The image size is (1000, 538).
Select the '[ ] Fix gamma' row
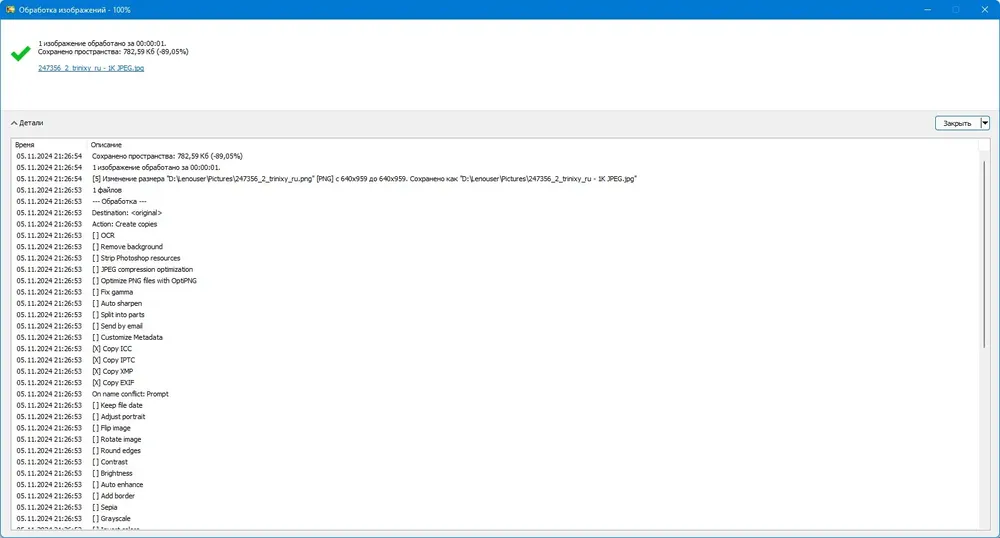(x=495, y=292)
